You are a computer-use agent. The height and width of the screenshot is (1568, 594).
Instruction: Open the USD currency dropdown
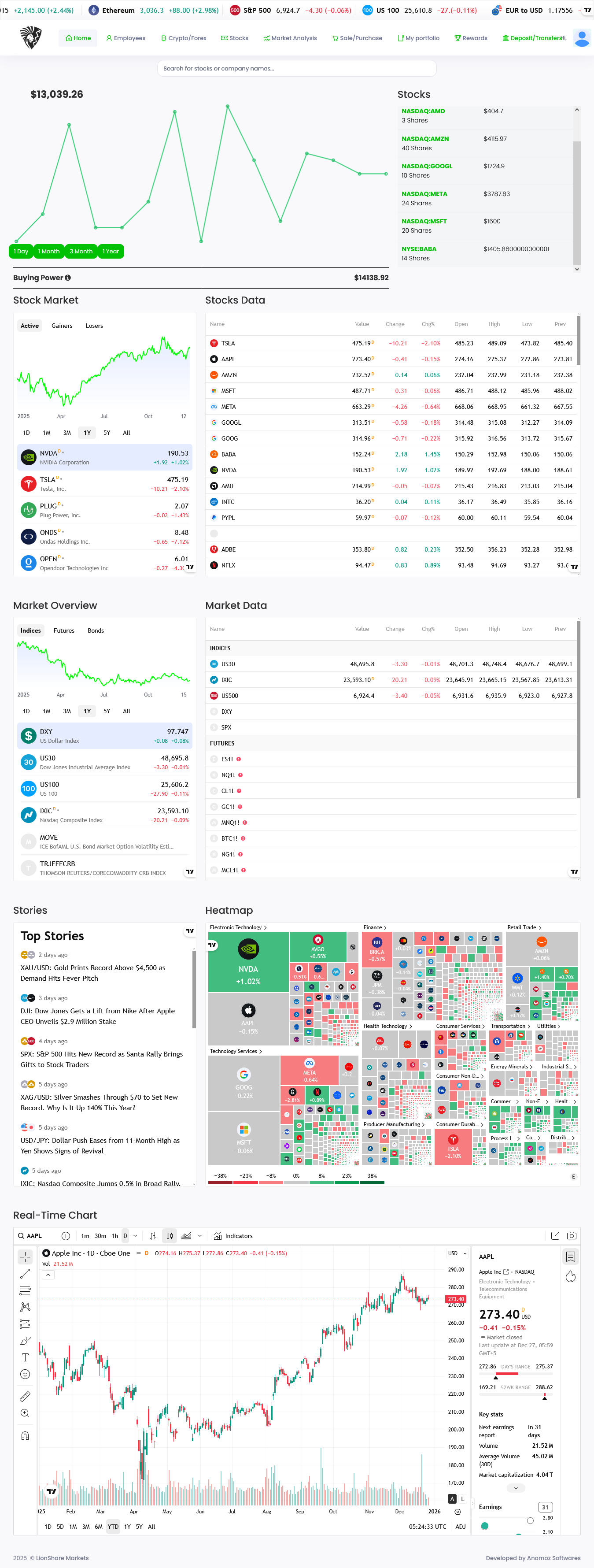[457, 1253]
